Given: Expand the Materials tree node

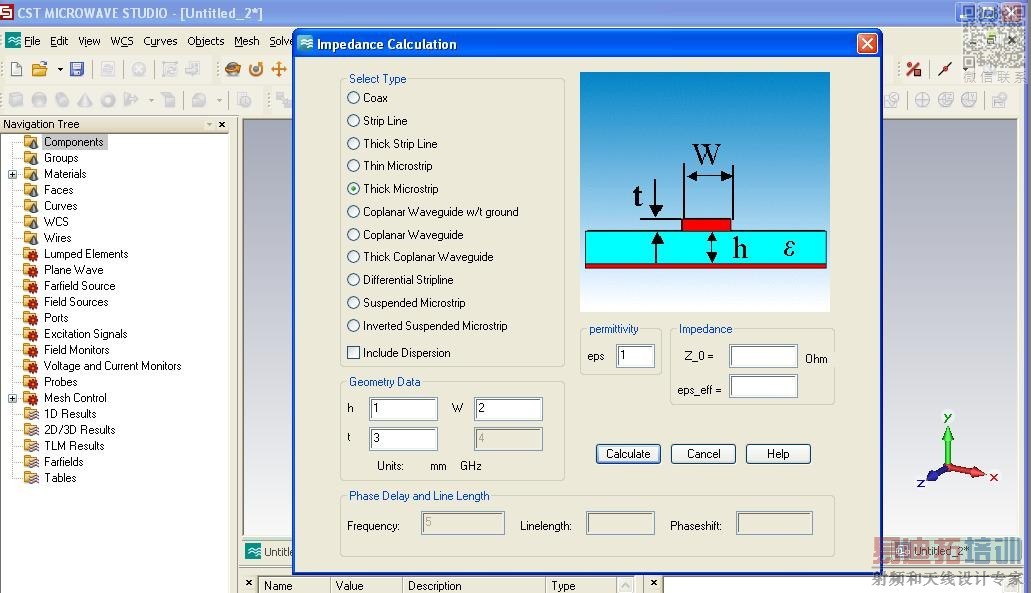Looking at the screenshot, I should pyautogui.click(x=12, y=174).
